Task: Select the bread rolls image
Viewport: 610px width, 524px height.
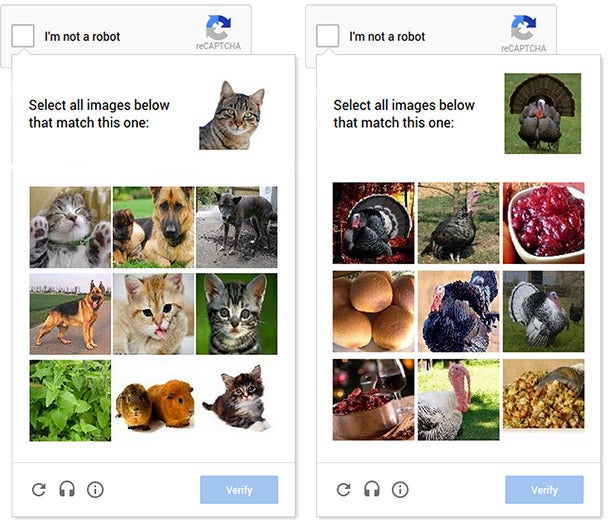Action: [373, 312]
